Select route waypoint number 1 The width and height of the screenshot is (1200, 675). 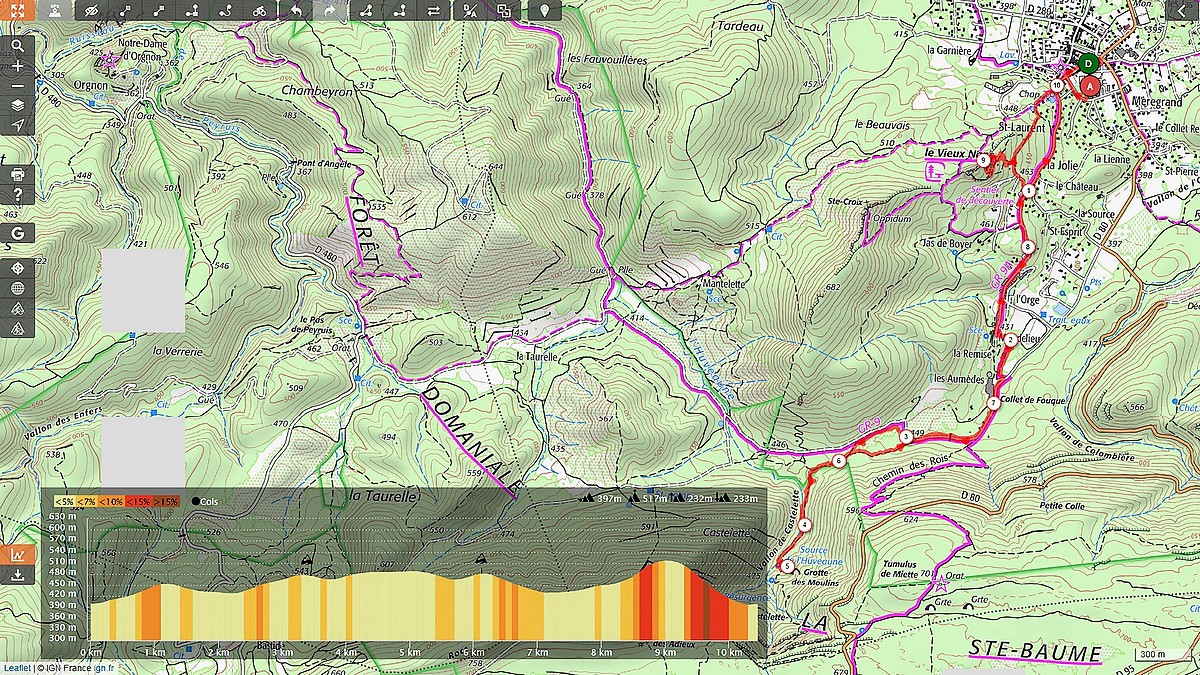pyautogui.click(x=1028, y=190)
